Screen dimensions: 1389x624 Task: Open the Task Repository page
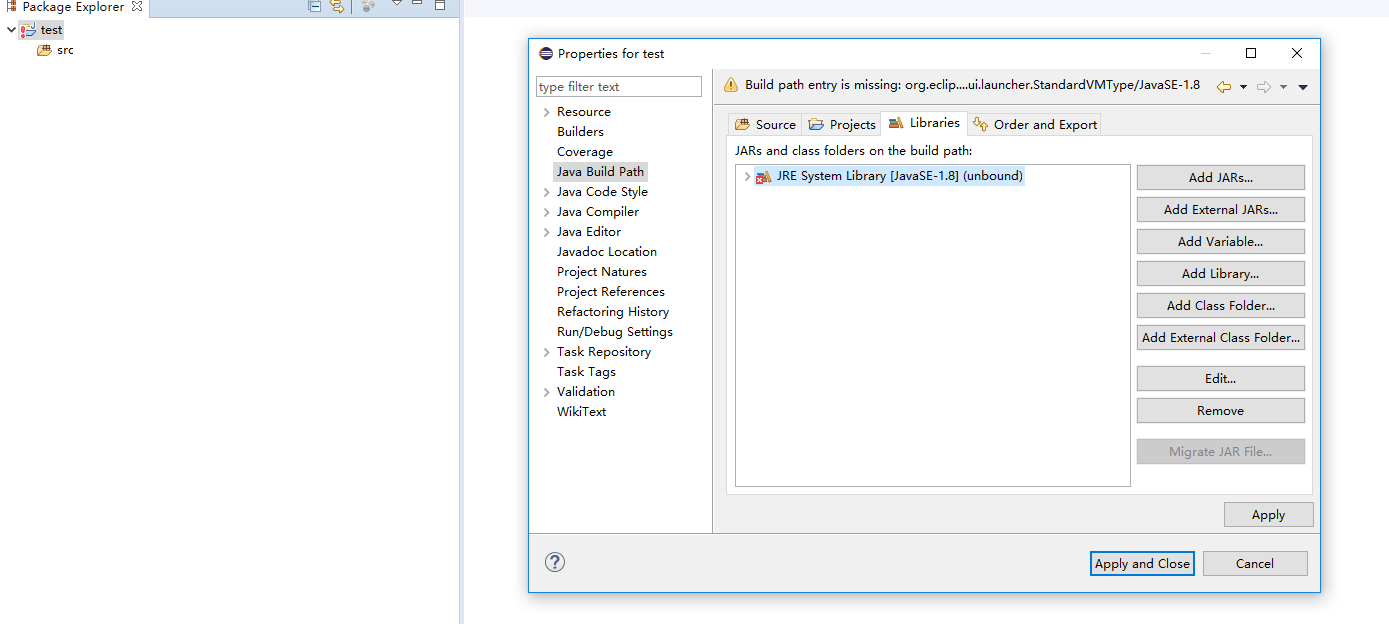pyautogui.click(x=603, y=352)
